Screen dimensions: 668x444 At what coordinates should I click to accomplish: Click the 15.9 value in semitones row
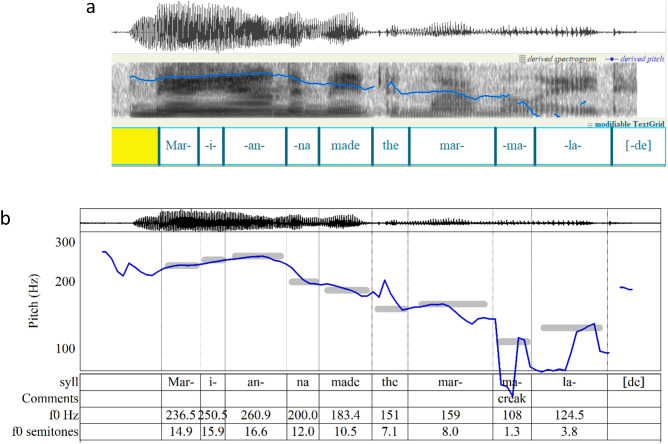pos(213,432)
